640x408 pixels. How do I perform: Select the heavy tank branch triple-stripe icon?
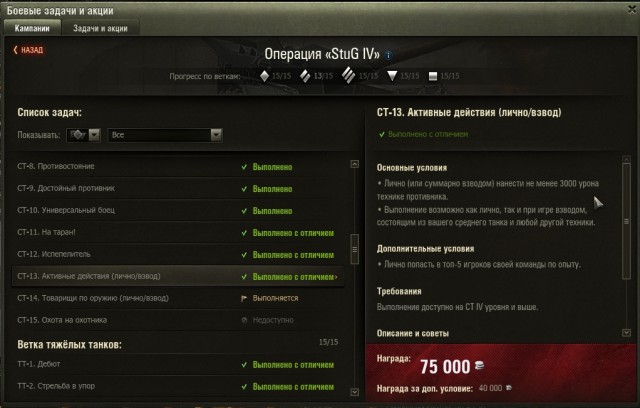tap(348, 75)
